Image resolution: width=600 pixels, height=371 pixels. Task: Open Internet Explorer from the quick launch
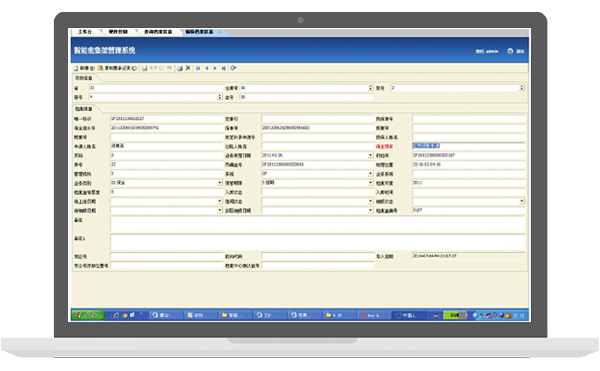[116, 315]
